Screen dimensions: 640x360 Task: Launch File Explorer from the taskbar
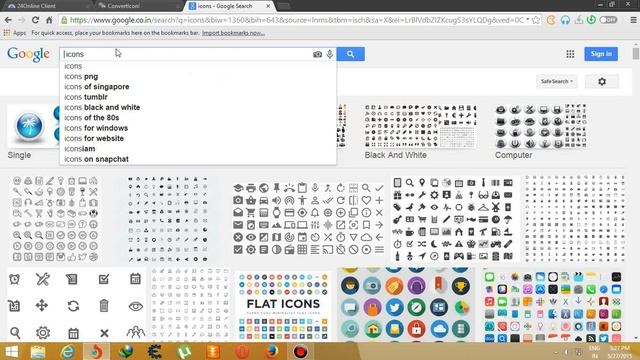pos(38,351)
